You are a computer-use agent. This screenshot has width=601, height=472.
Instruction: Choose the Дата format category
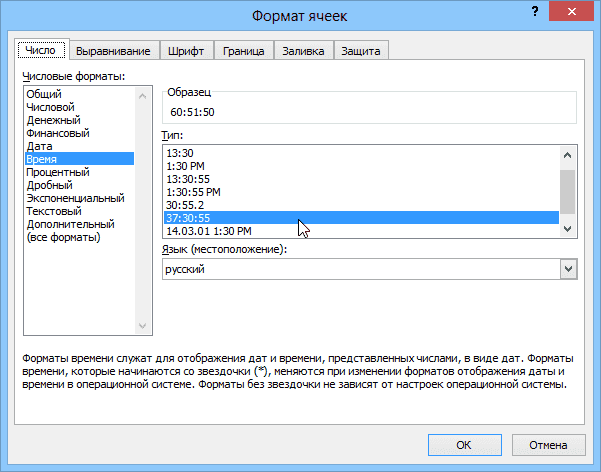pyautogui.click(x=39, y=145)
